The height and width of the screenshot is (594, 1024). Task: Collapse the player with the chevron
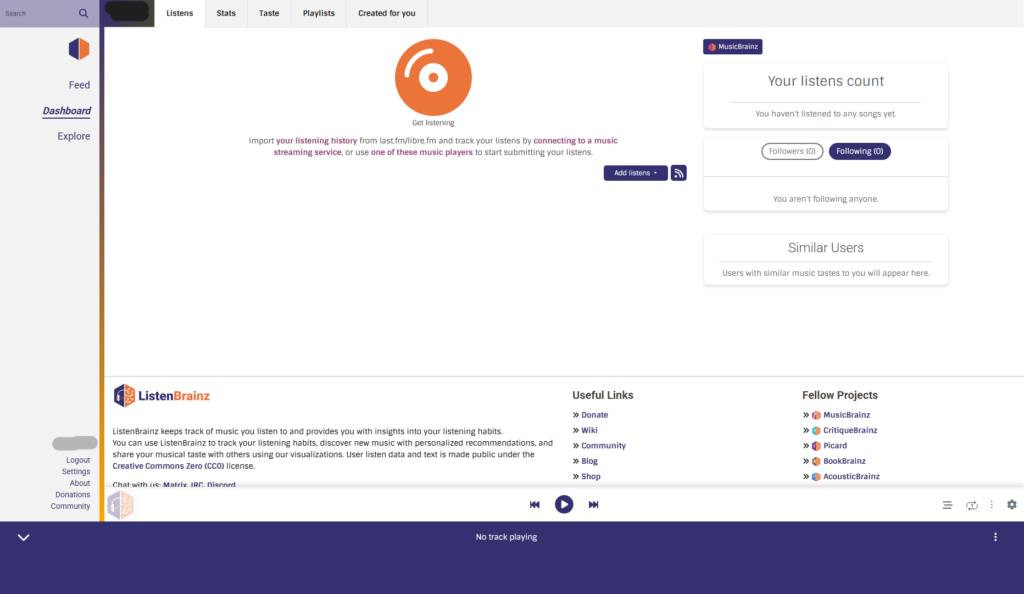24,537
